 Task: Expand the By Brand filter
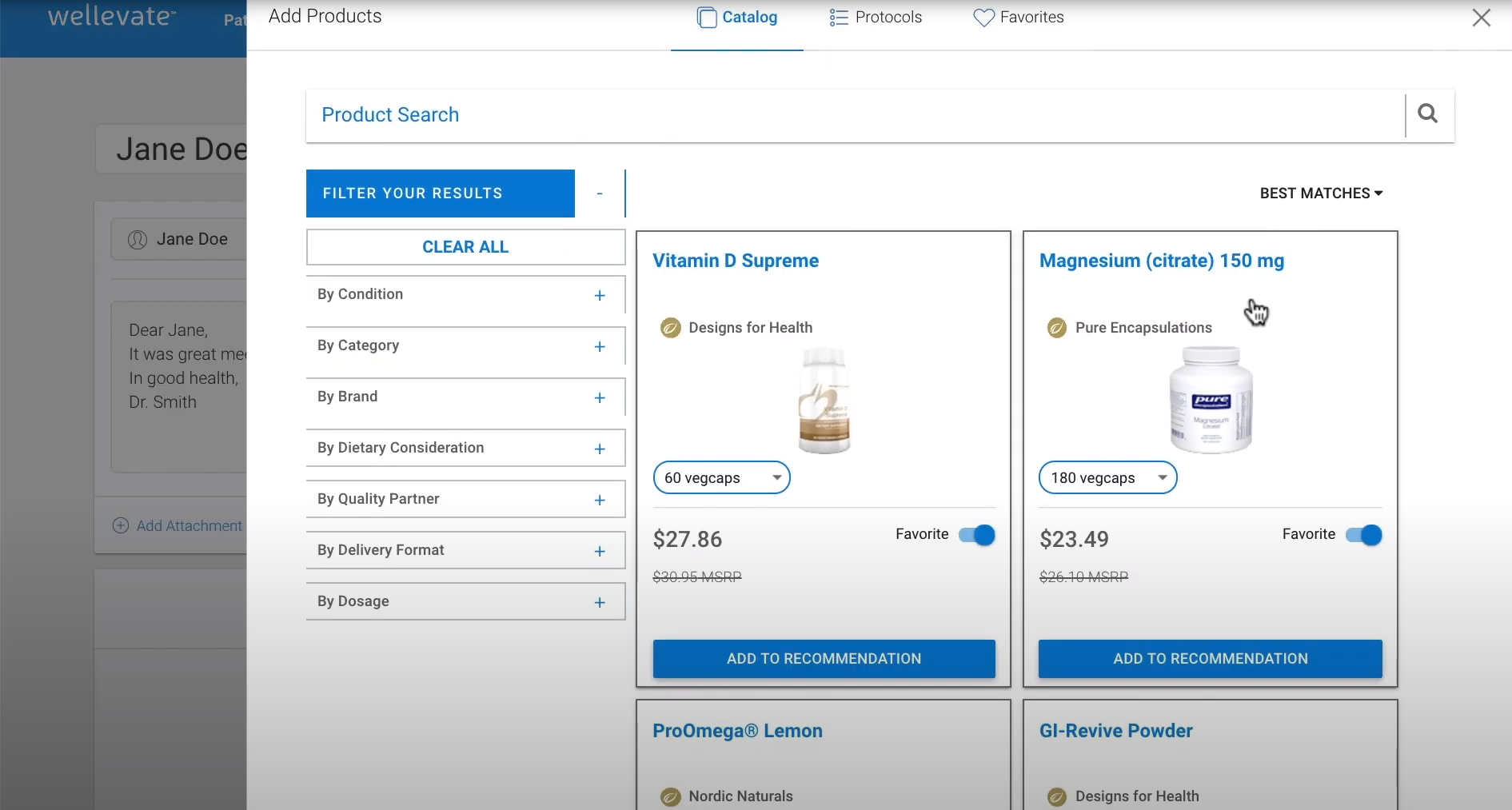465,397
